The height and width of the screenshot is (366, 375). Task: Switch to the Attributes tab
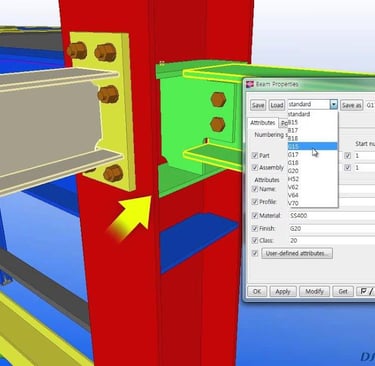point(263,123)
